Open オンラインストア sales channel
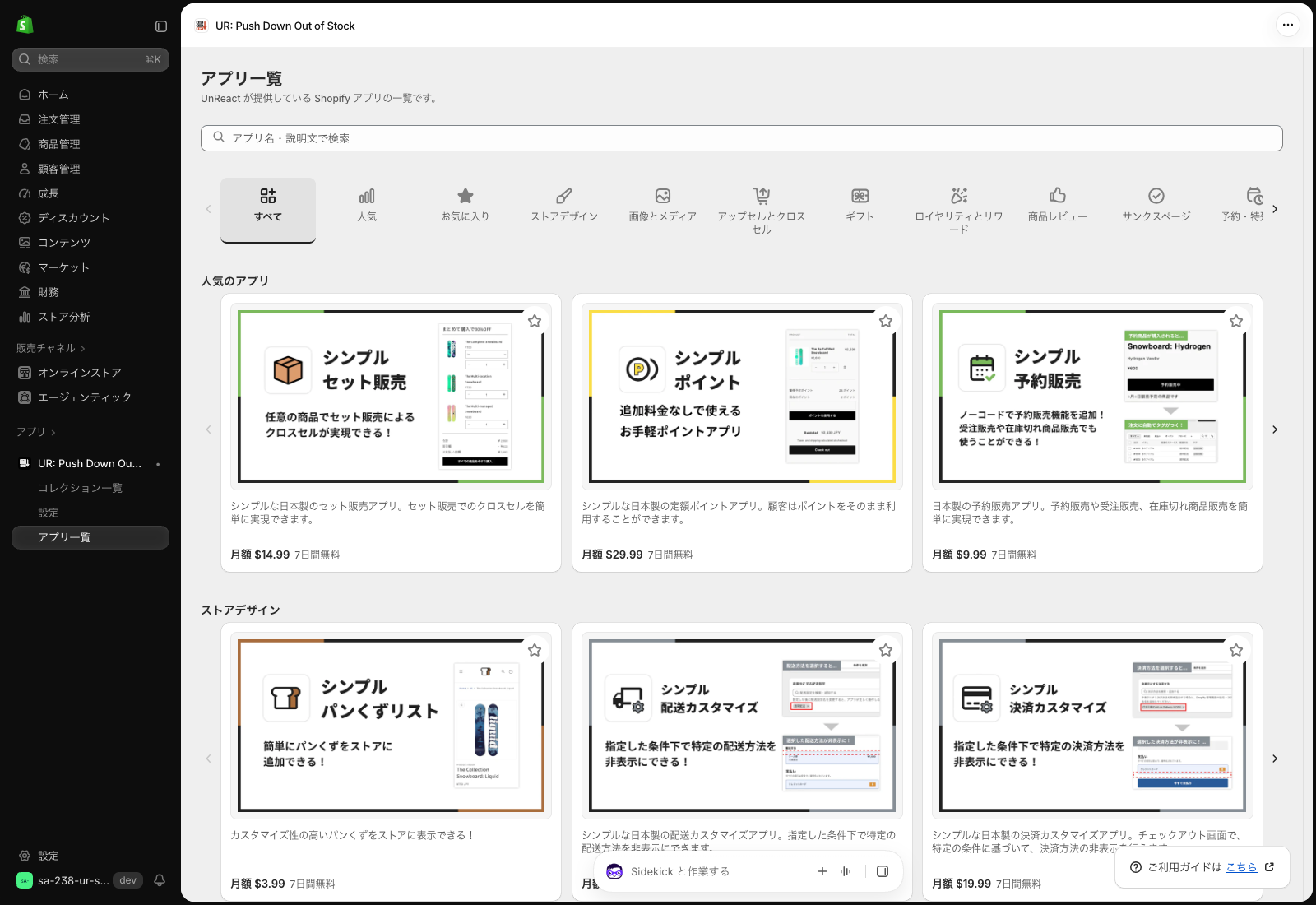The image size is (1316, 905). point(90,373)
